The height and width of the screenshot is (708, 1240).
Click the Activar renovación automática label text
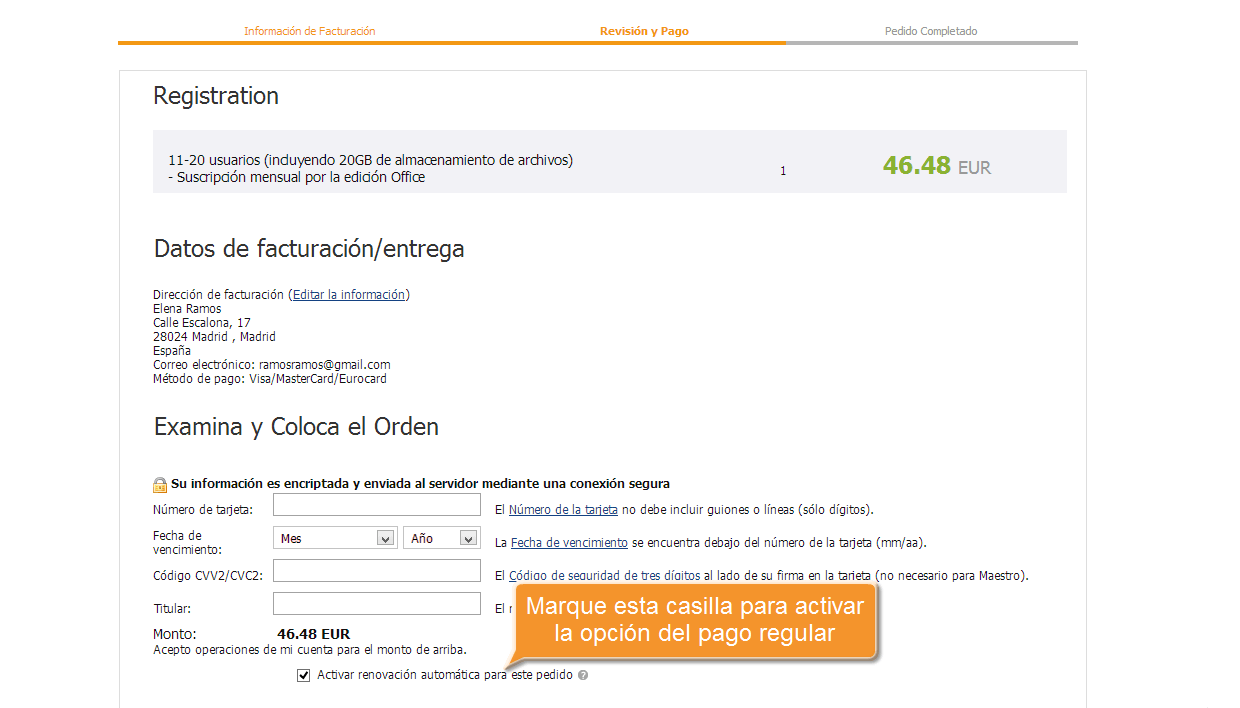coord(445,675)
